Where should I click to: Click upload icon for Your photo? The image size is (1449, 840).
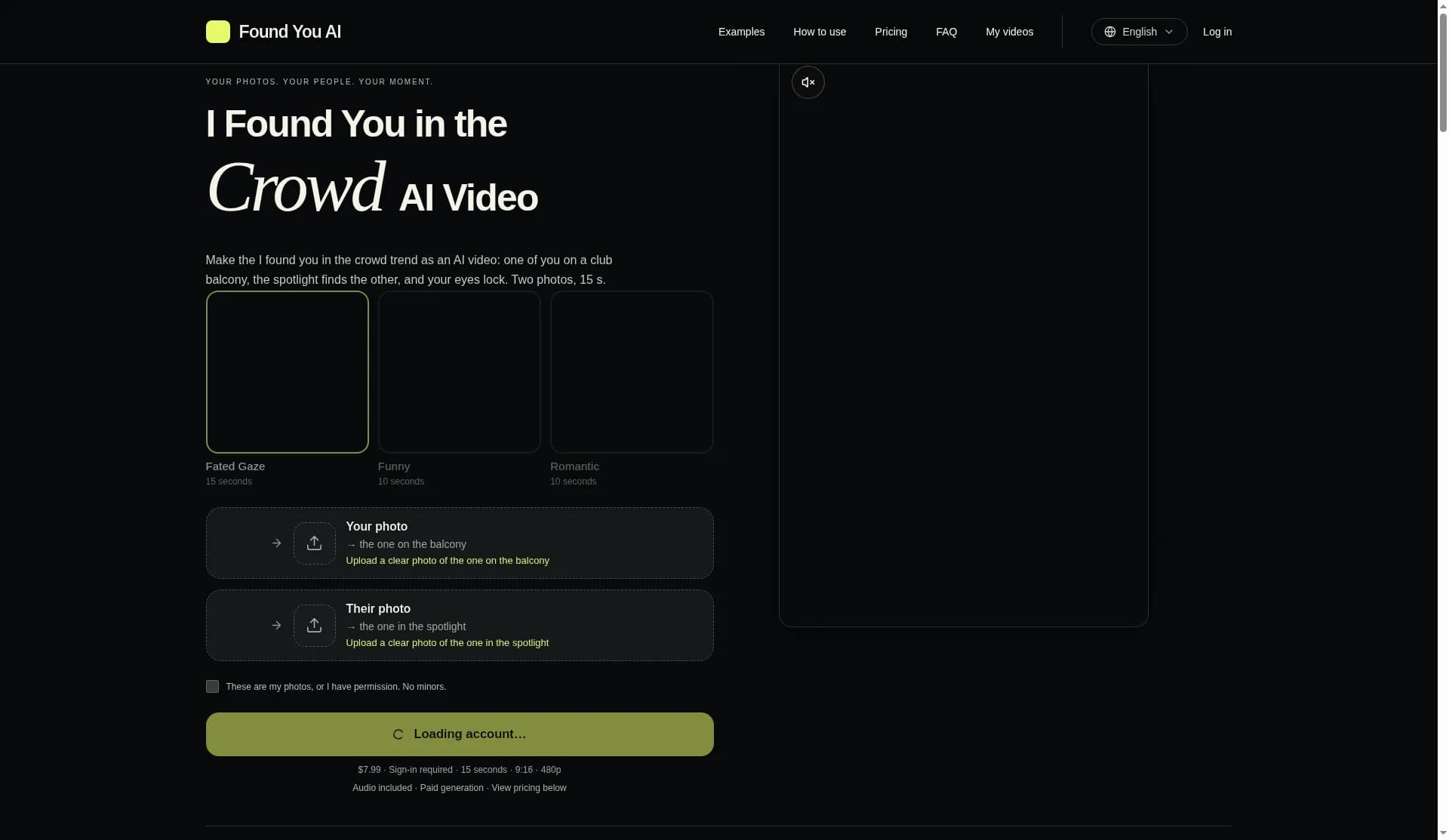pos(314,543)
